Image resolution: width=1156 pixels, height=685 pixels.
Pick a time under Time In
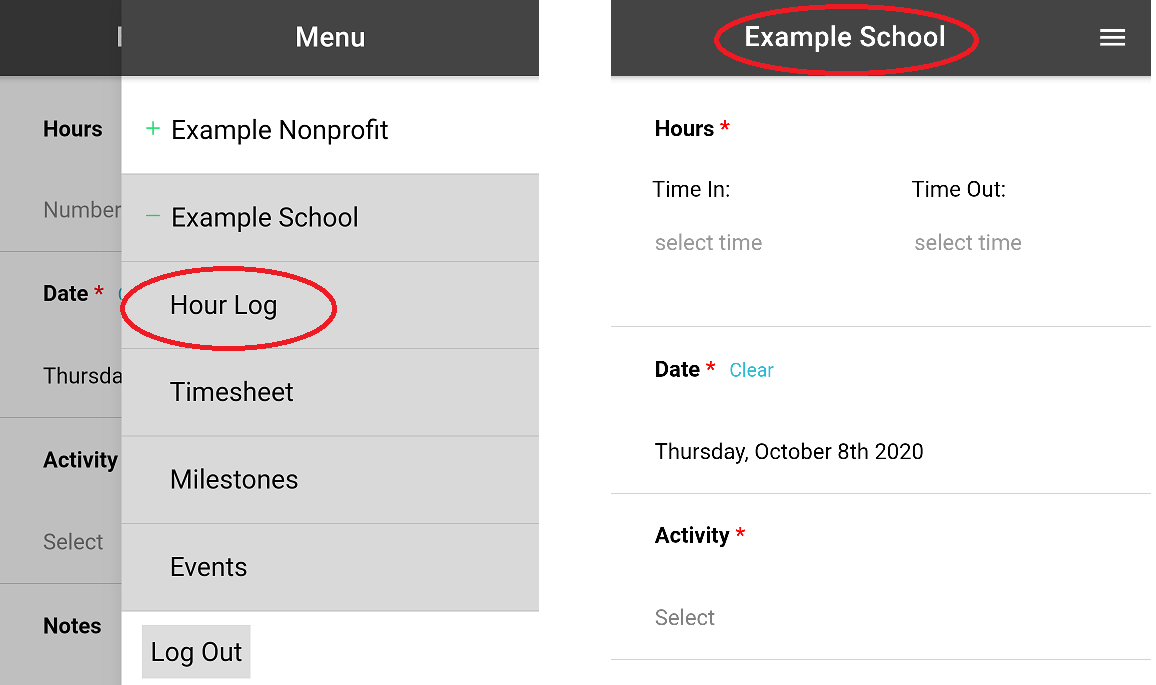pyautogui.click(x=708, y=243)
